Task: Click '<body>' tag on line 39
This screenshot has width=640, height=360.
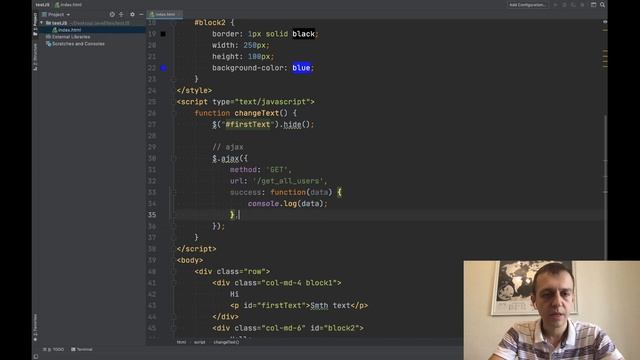Action: tap(190, 260)
